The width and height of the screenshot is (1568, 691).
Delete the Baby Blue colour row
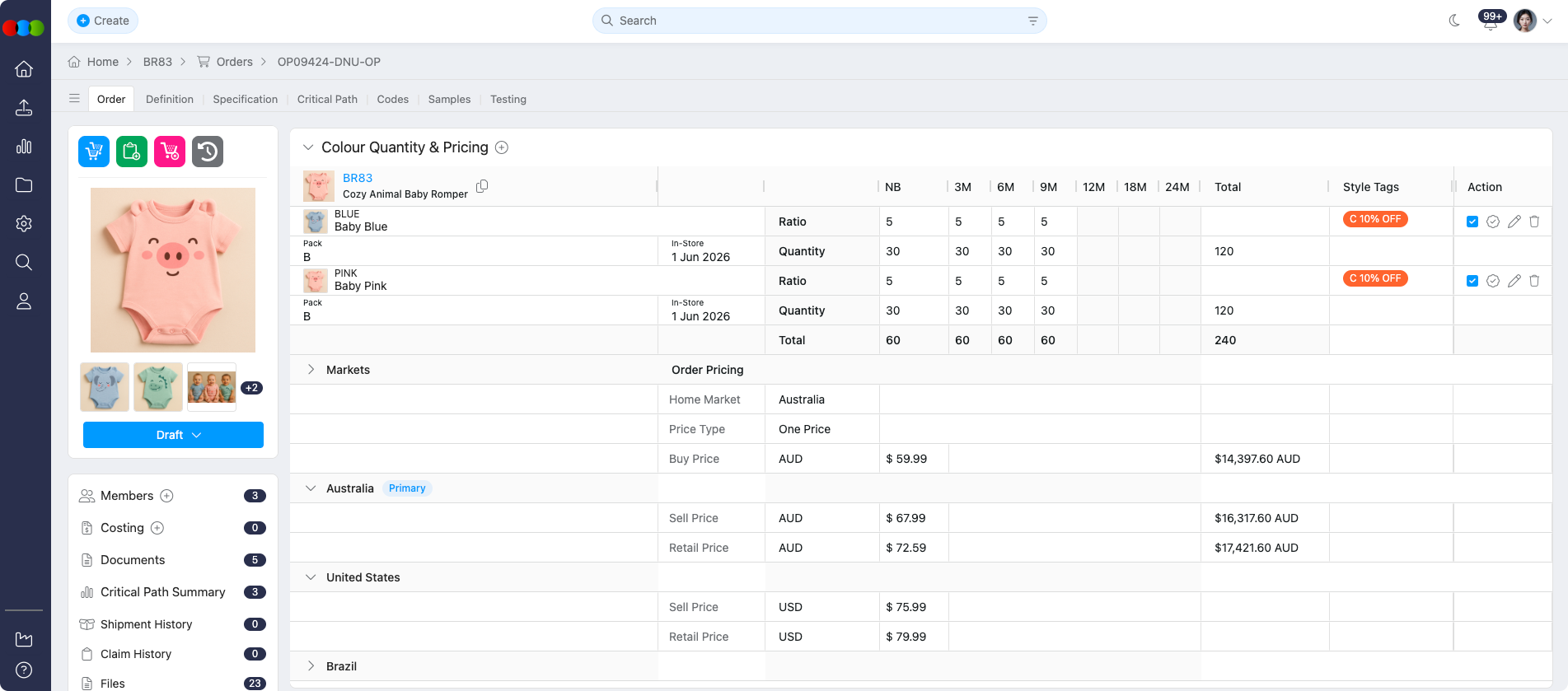coord(1534,222)
